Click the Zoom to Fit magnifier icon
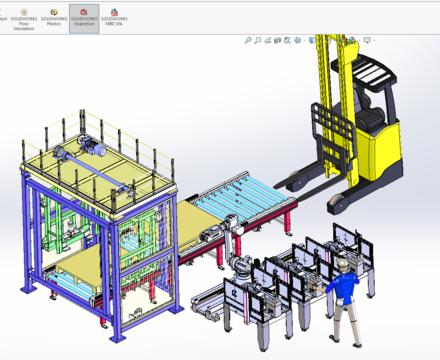440x360 pixels. [248, 41]
